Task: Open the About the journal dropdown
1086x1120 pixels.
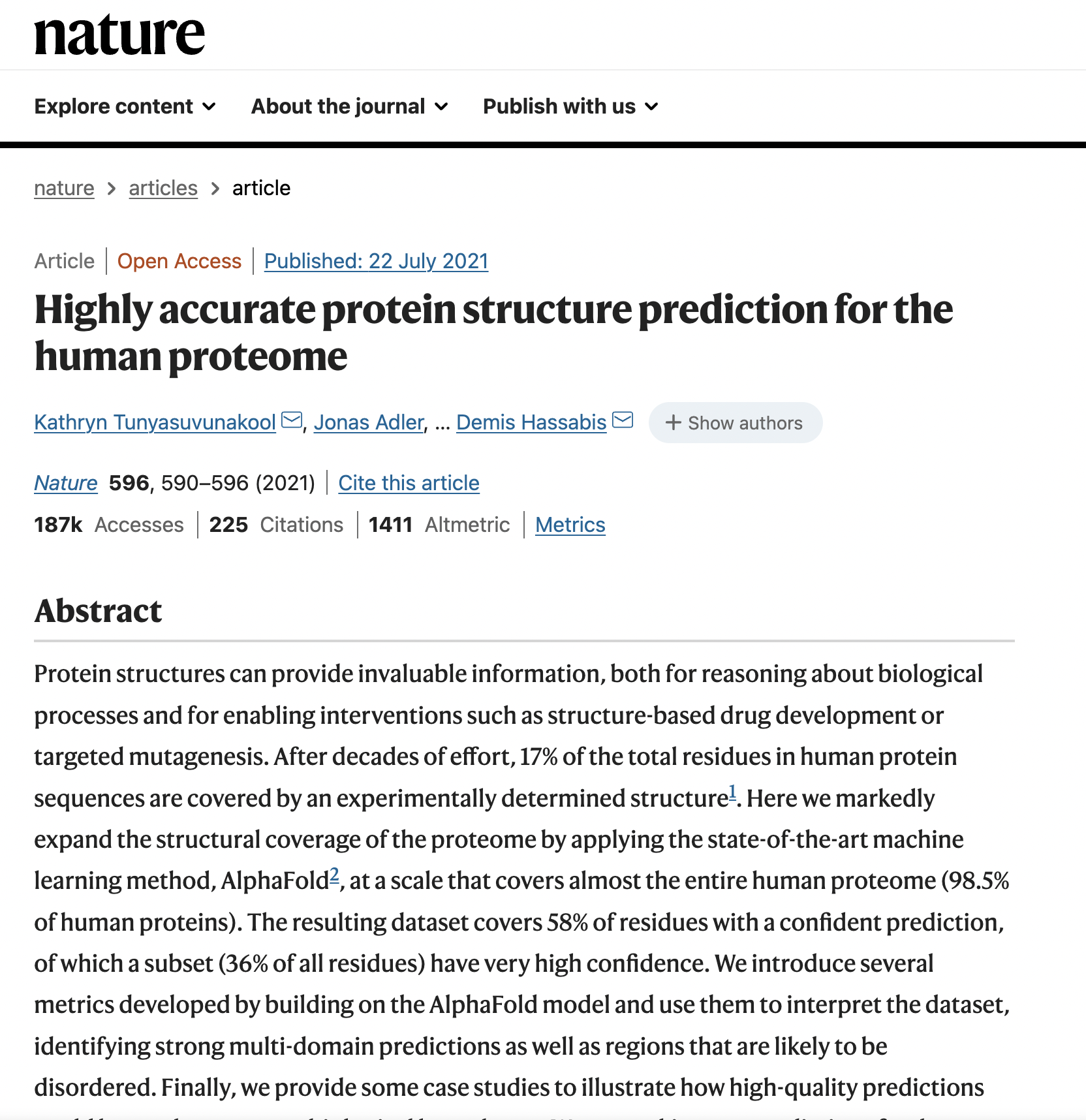Action: pos(349,106)
